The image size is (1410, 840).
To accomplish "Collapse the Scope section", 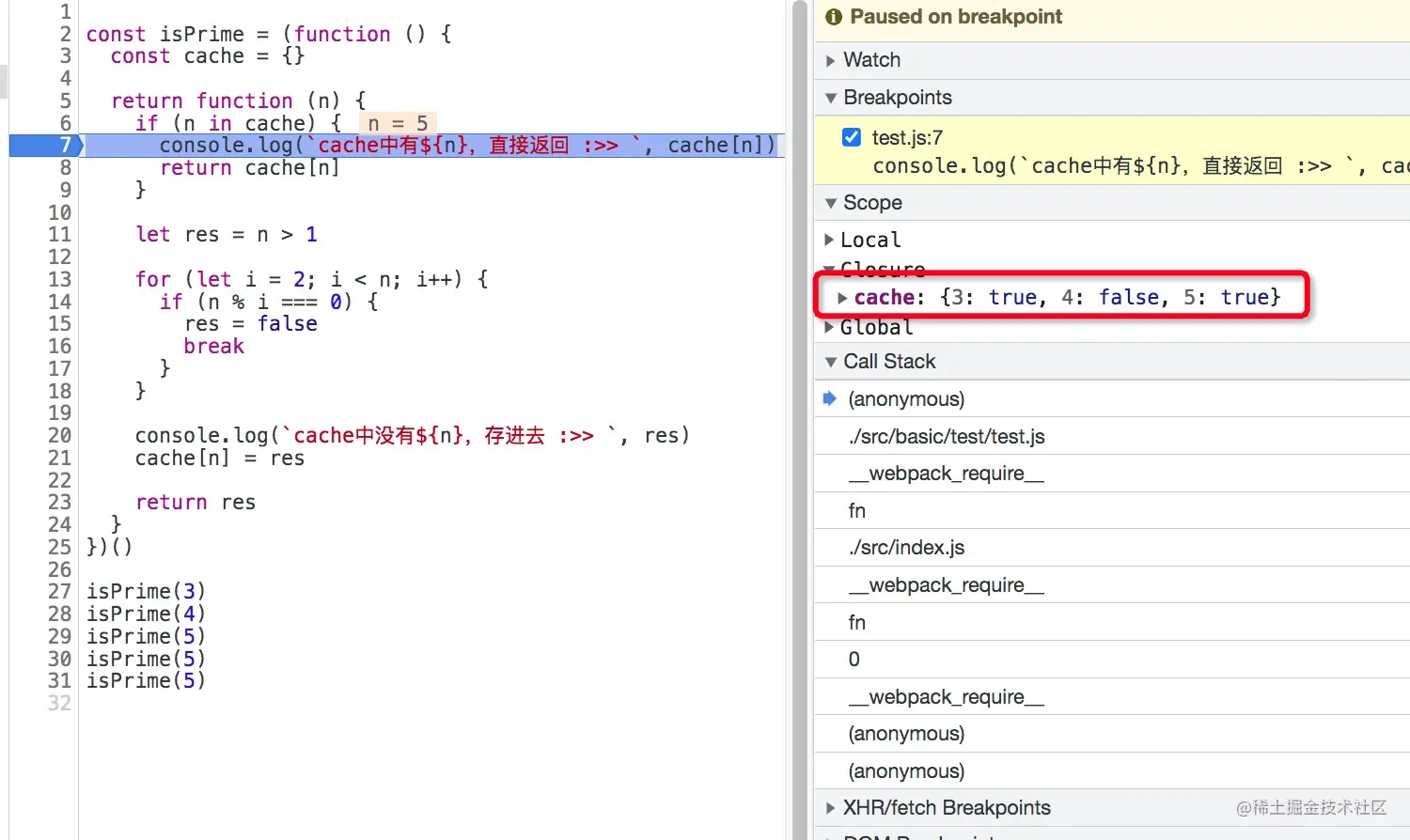I will tap(830, 203).
